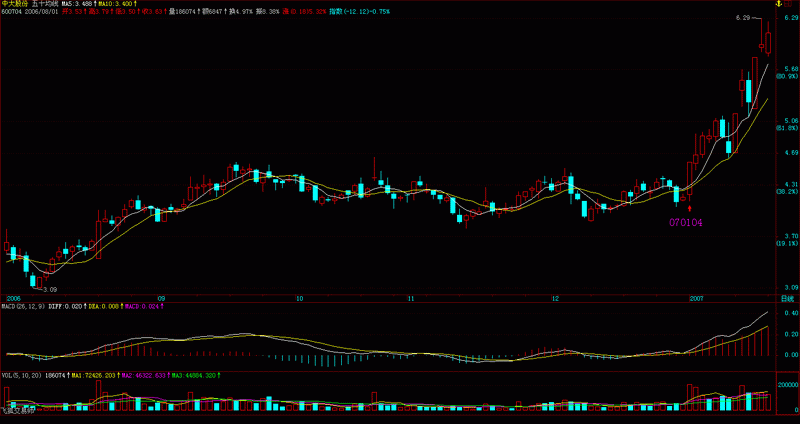Click the 2007 marker on time axis
800x424 pixels.
pos(697,298)
